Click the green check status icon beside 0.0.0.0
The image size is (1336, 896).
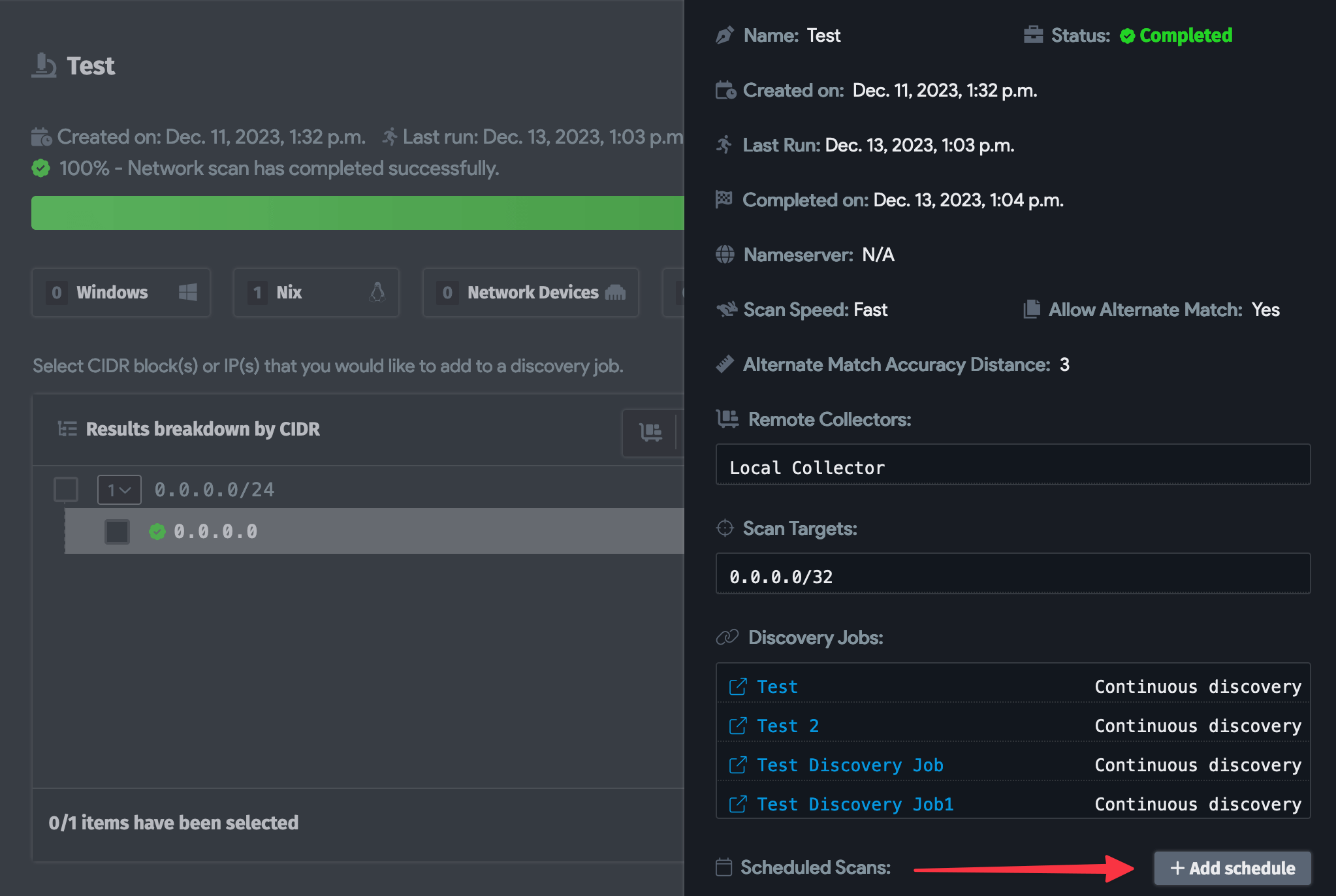(x=157, y=532)
